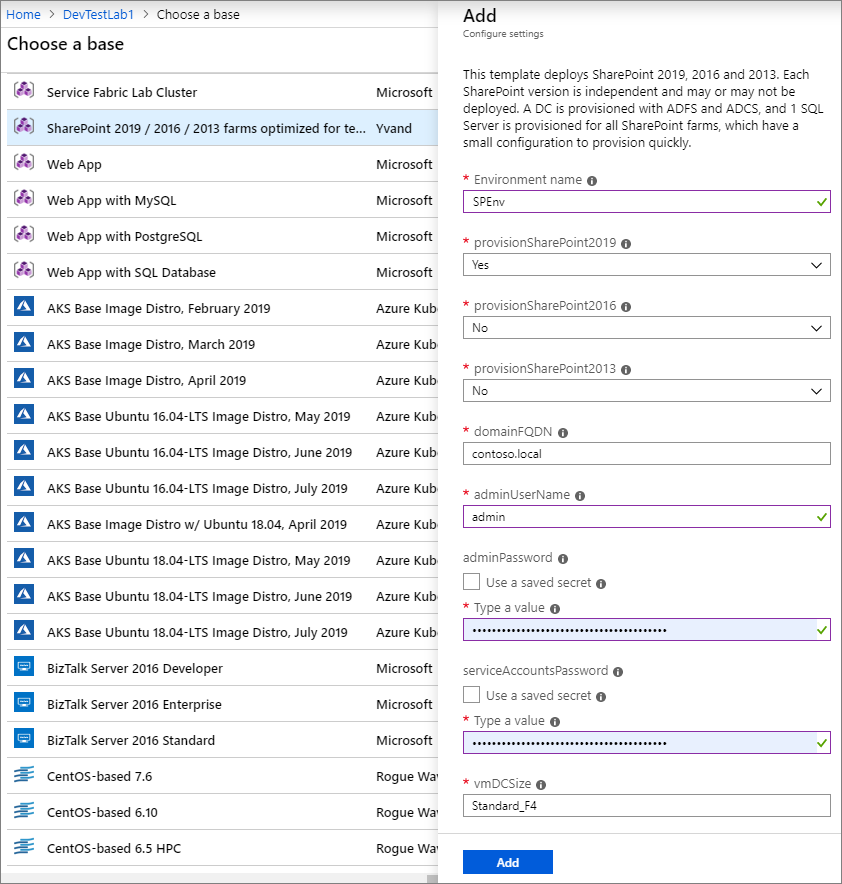Image resolution: width=842 pixels, height=884 pixels.
Task: Edit the adminUserName field
Action: pyautogui.click(x=646, y=517)
